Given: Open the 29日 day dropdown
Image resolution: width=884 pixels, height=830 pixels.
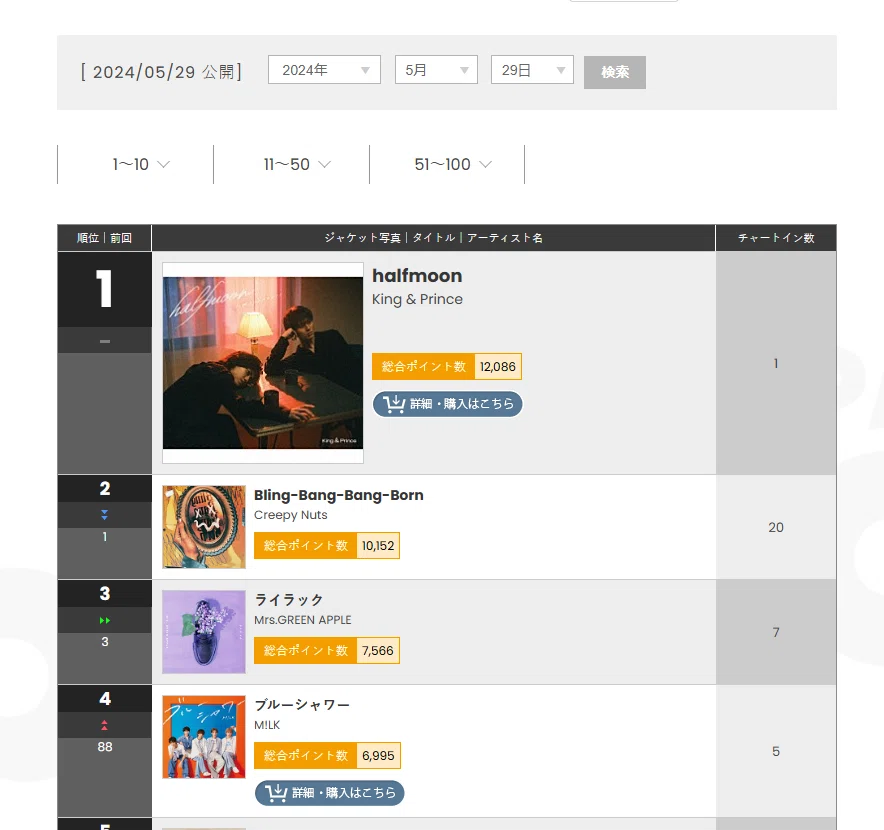Looking at the screenshot, I should [532, 70].
